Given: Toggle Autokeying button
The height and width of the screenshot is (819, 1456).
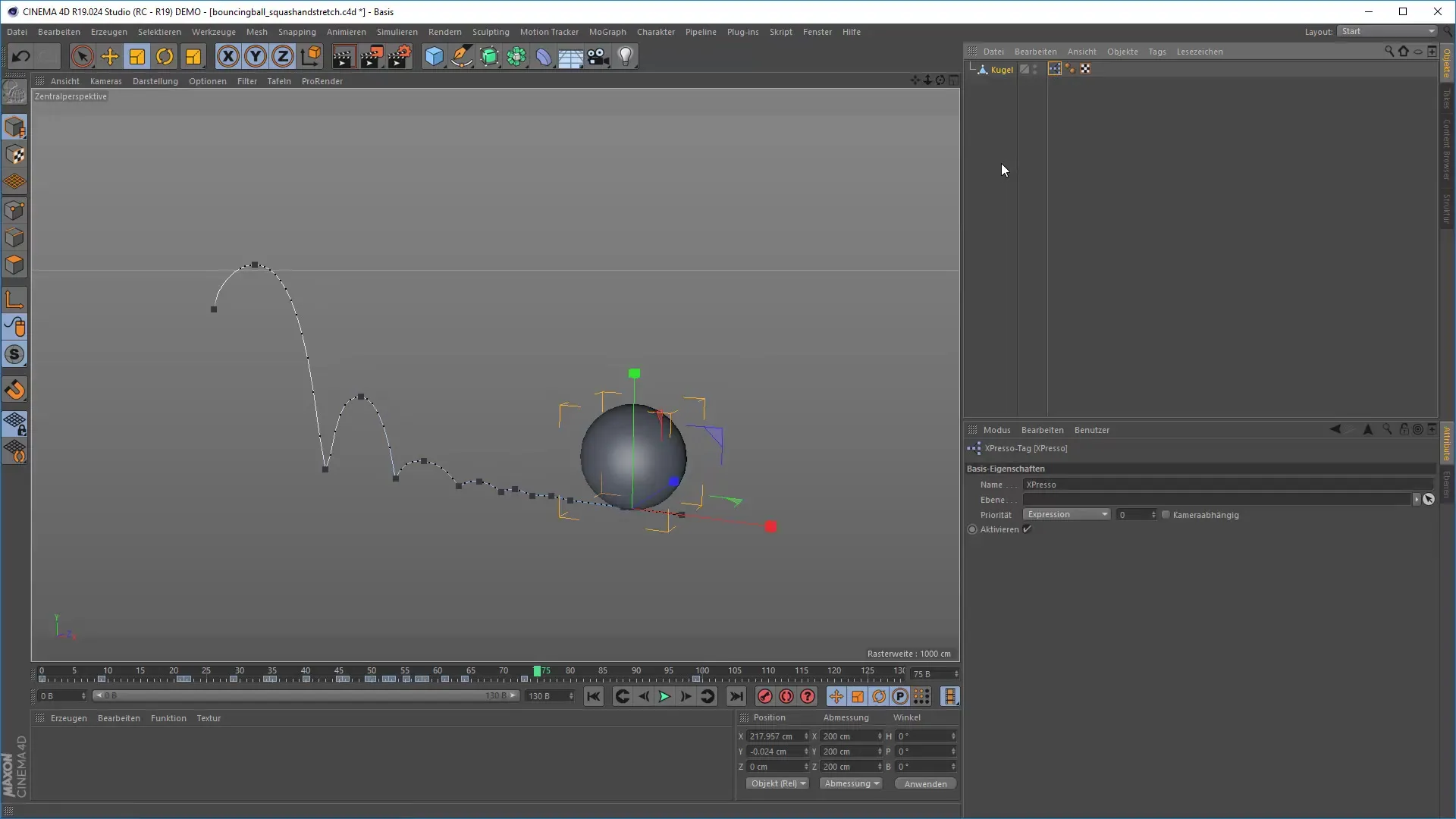Looking at the screenshot, I should 786,696.
